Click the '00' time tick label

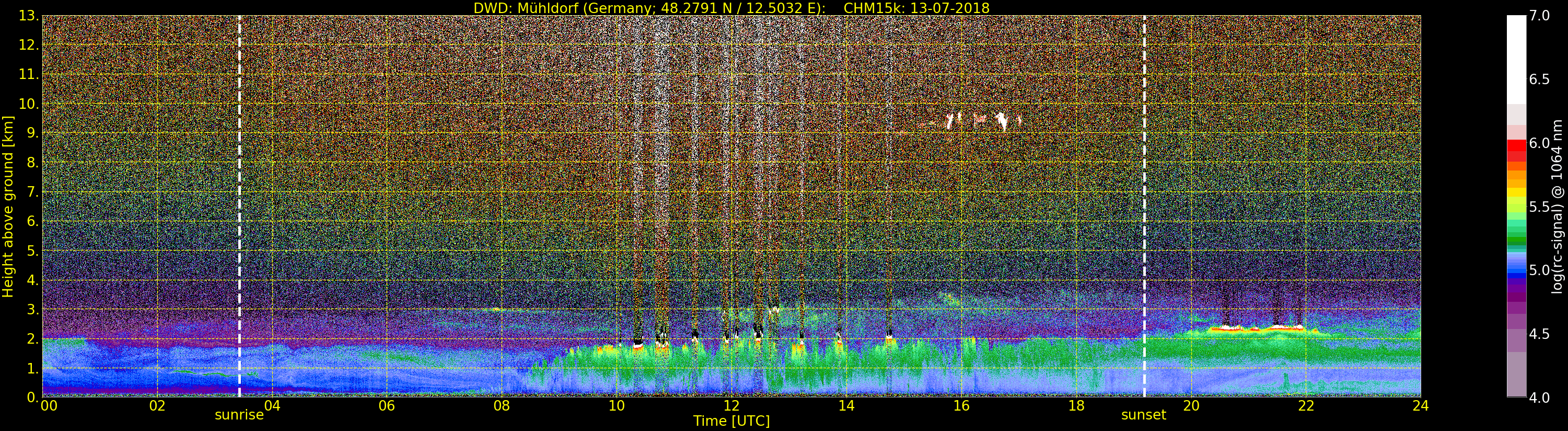[x=49, y=406]
